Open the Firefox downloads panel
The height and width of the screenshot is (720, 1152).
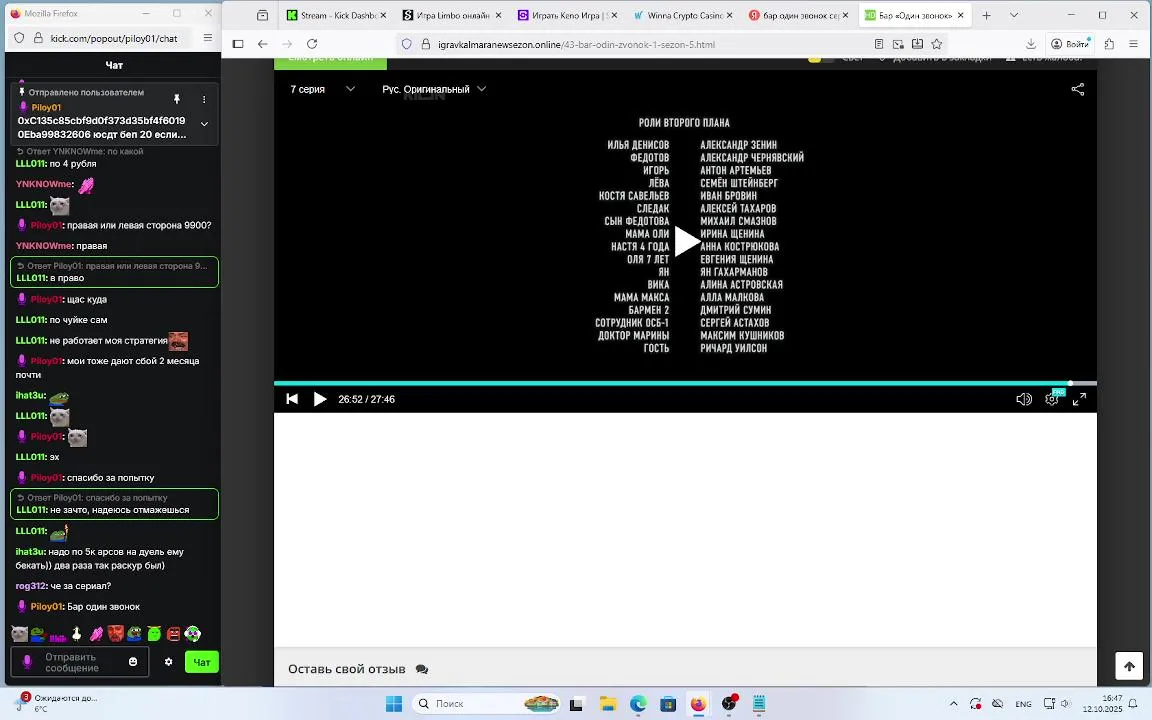[x=1031, y=44]
